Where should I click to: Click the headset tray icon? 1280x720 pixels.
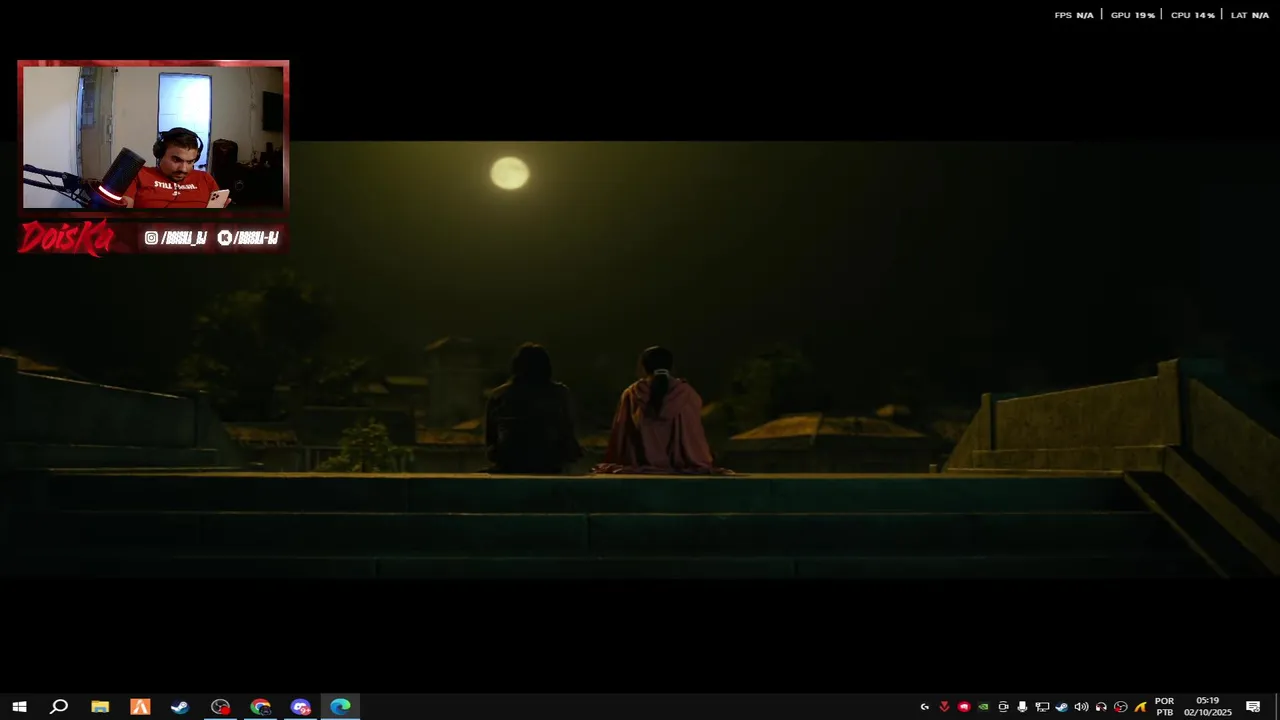[x=1101, y=707]
